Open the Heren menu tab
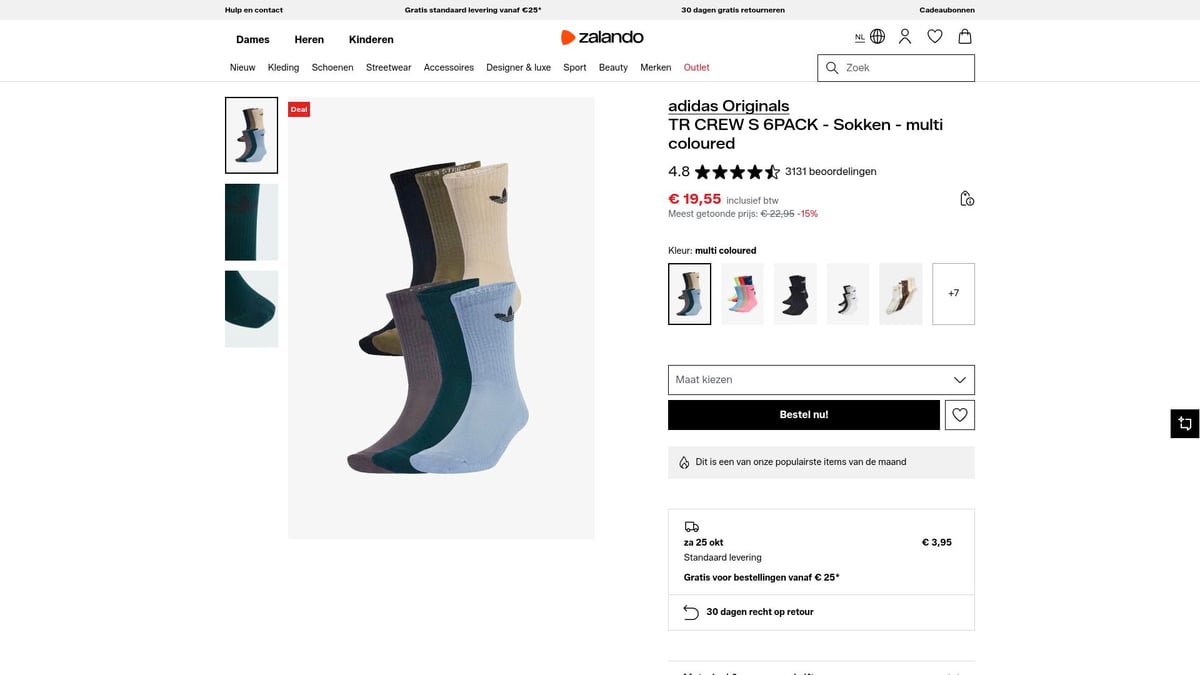 [309, 40]
